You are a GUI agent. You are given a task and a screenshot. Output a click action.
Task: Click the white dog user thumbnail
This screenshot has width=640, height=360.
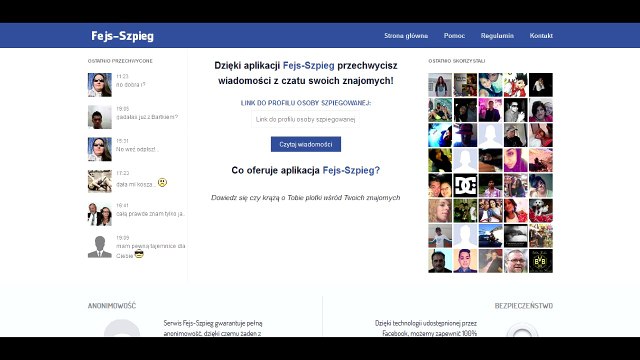541,211
